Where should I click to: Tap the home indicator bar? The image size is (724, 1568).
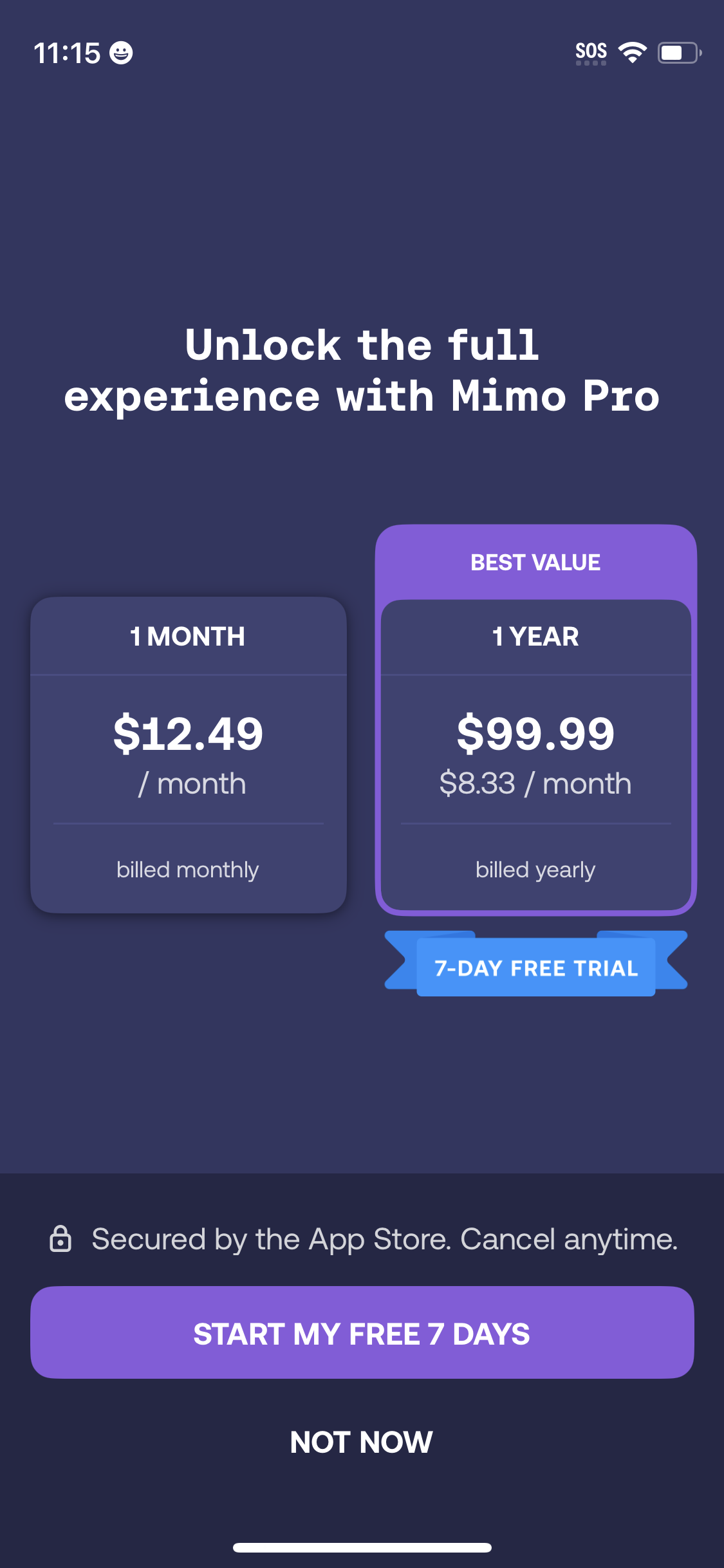point(362,1547)
